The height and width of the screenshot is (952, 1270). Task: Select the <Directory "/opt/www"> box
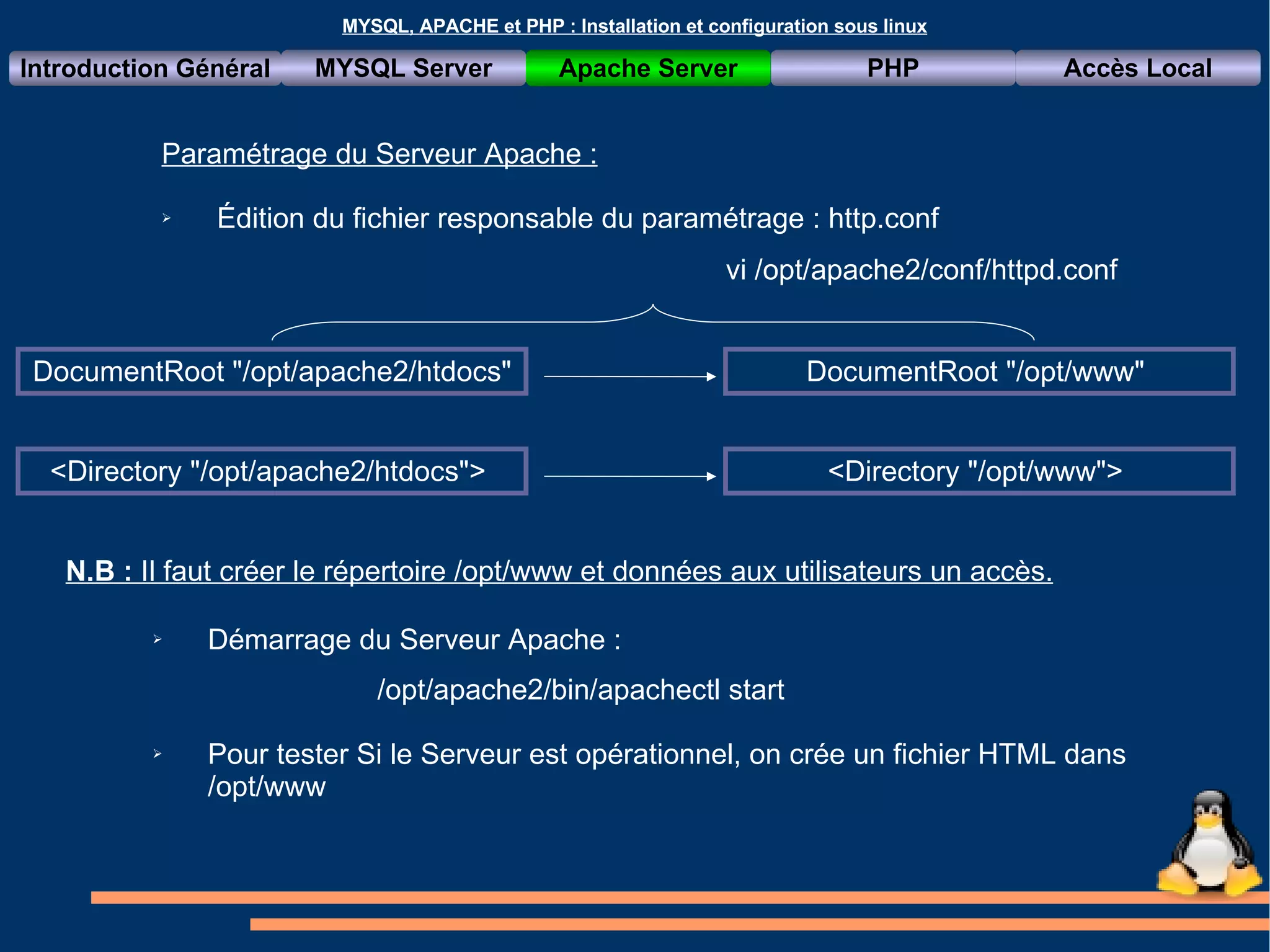tap(979, 471)
